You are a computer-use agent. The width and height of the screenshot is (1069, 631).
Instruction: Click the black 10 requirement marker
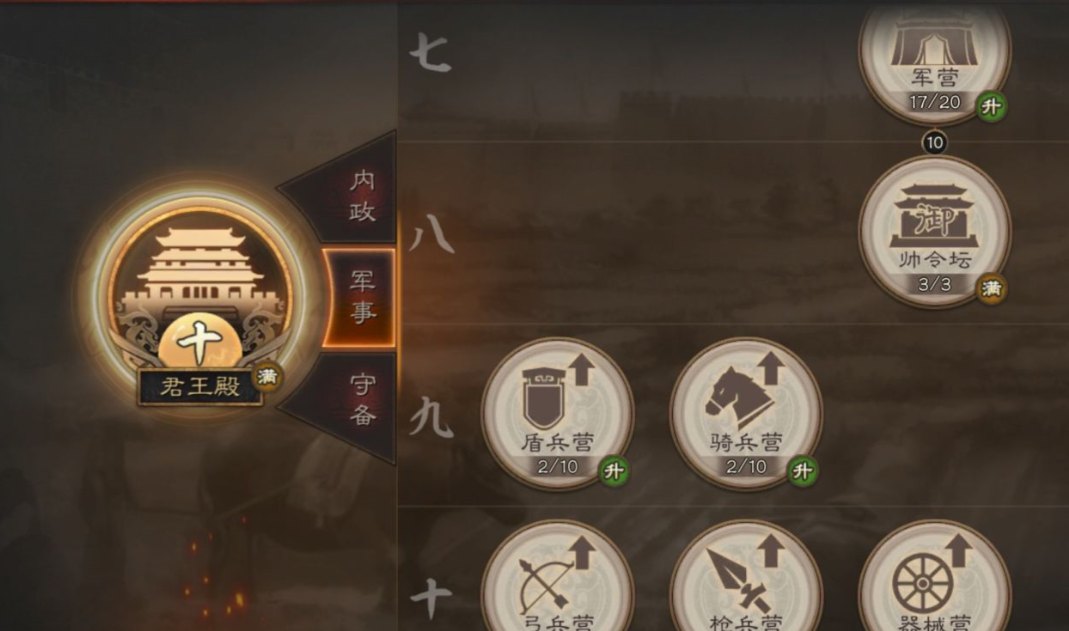pos(934,142)
